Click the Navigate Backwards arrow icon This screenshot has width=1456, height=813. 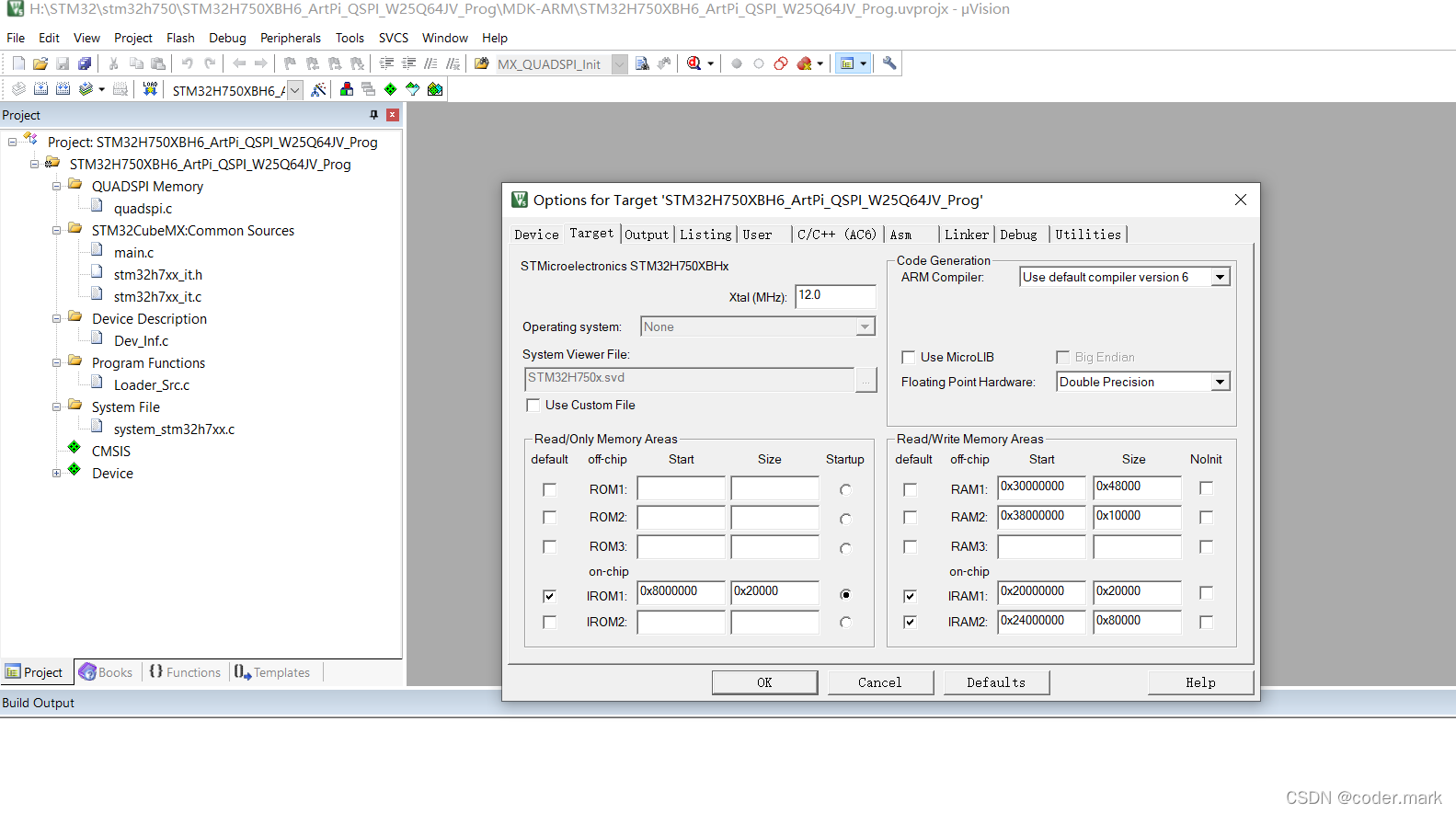tap(239, 63)
